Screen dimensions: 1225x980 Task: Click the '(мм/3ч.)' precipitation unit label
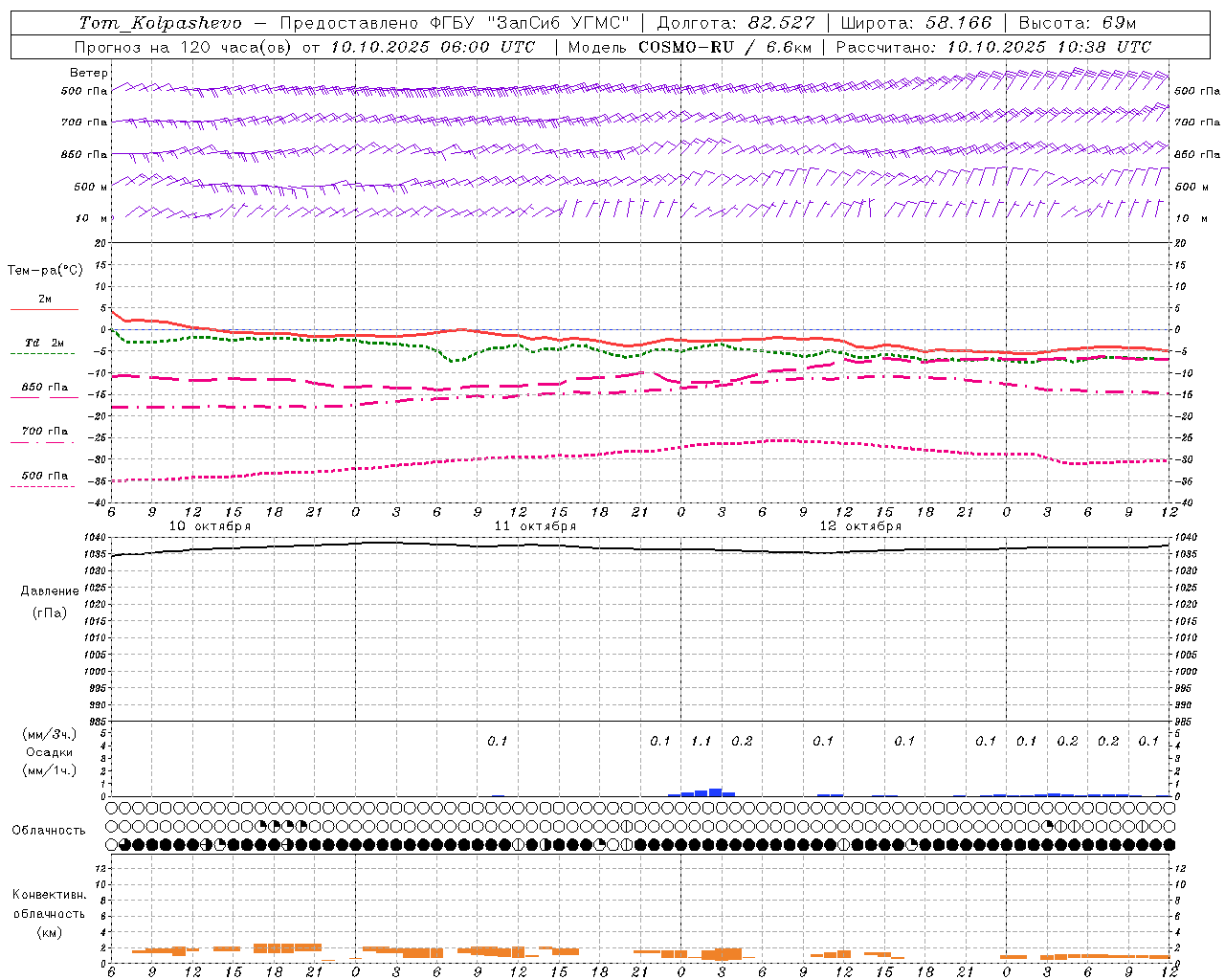pyautogui.click(x=50, y=734)
